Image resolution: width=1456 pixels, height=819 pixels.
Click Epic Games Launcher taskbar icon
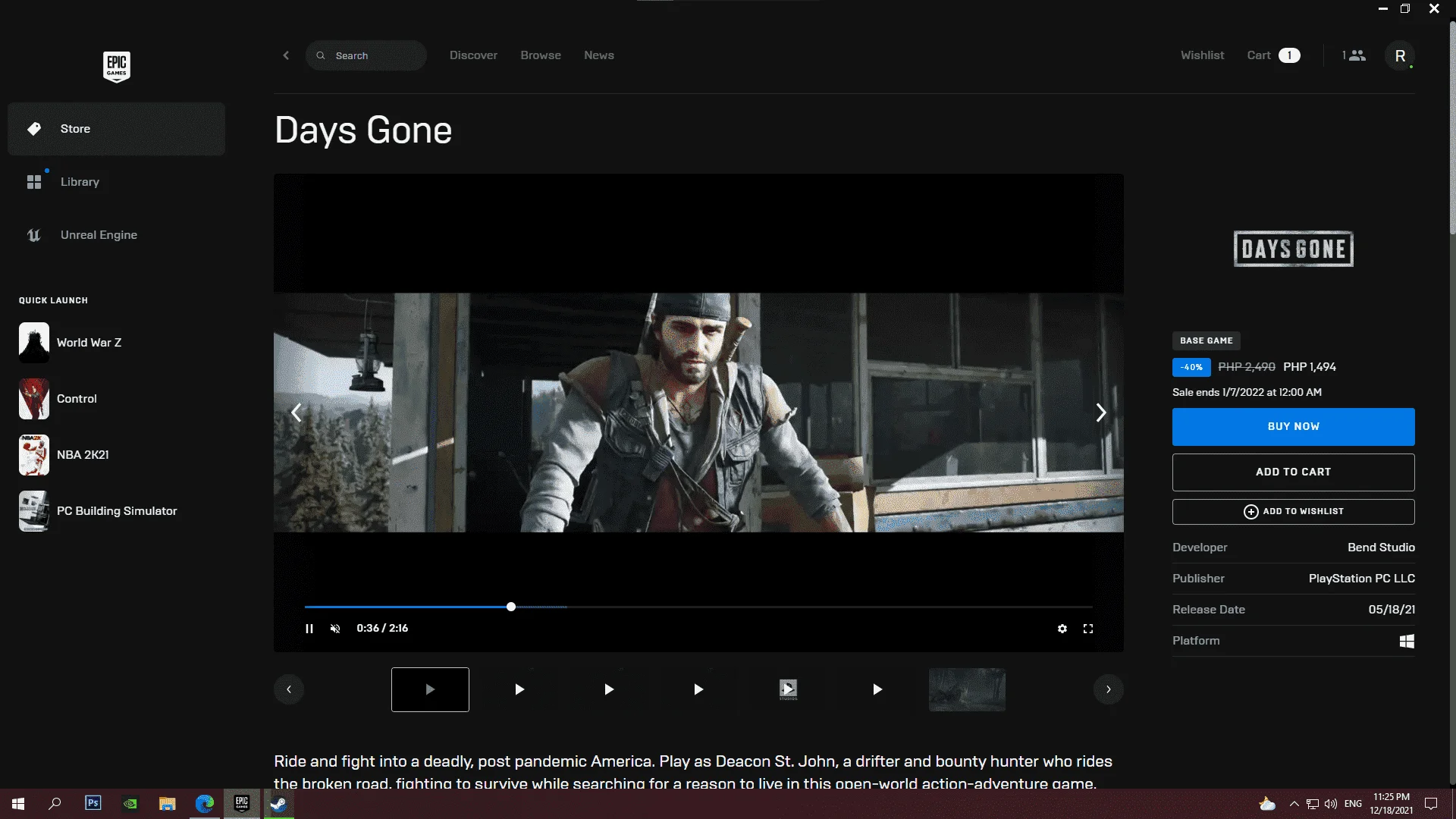[x=242, y=804]
